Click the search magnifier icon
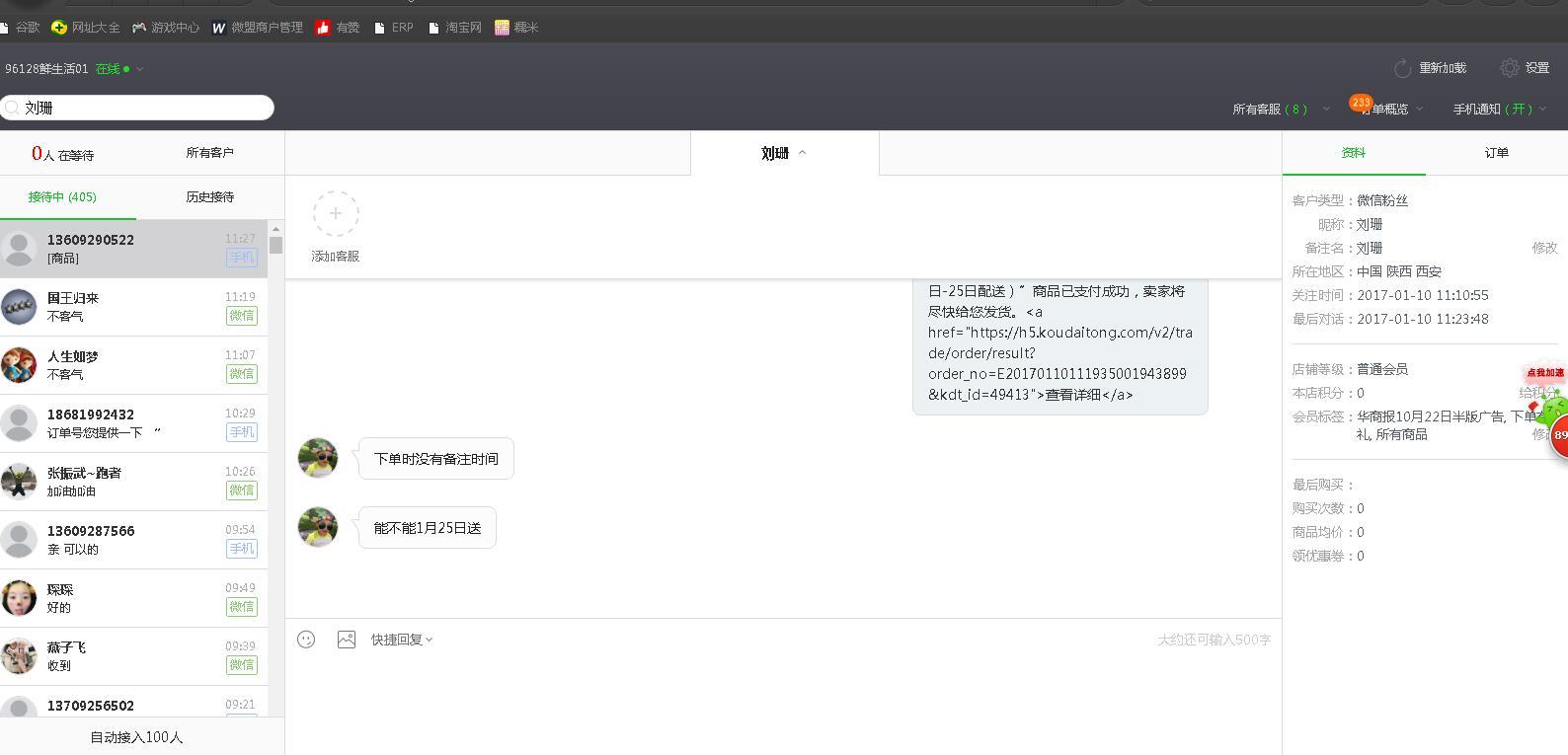 (12, 108)
